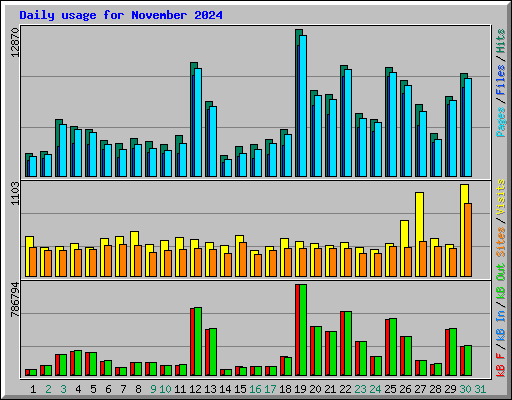Select day 16 on the x-axis
512x400 pixels.
[255, 389]
